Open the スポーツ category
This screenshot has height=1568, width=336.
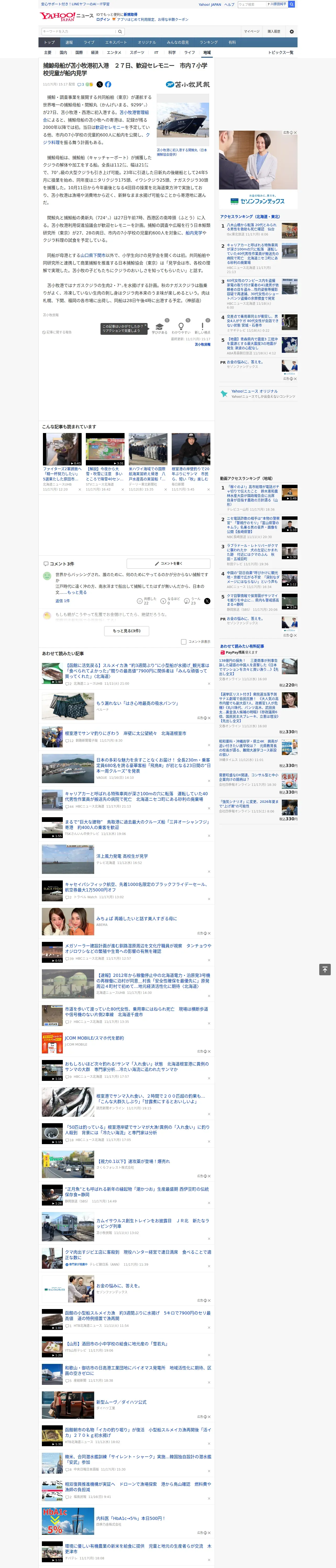coord(137,52)
